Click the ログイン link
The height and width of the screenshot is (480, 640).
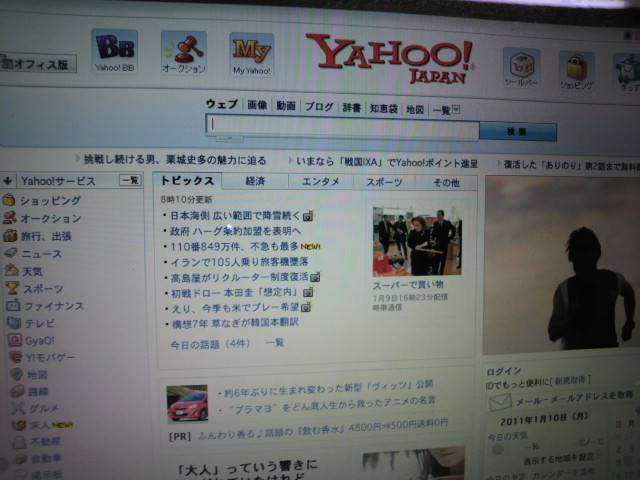504,371
